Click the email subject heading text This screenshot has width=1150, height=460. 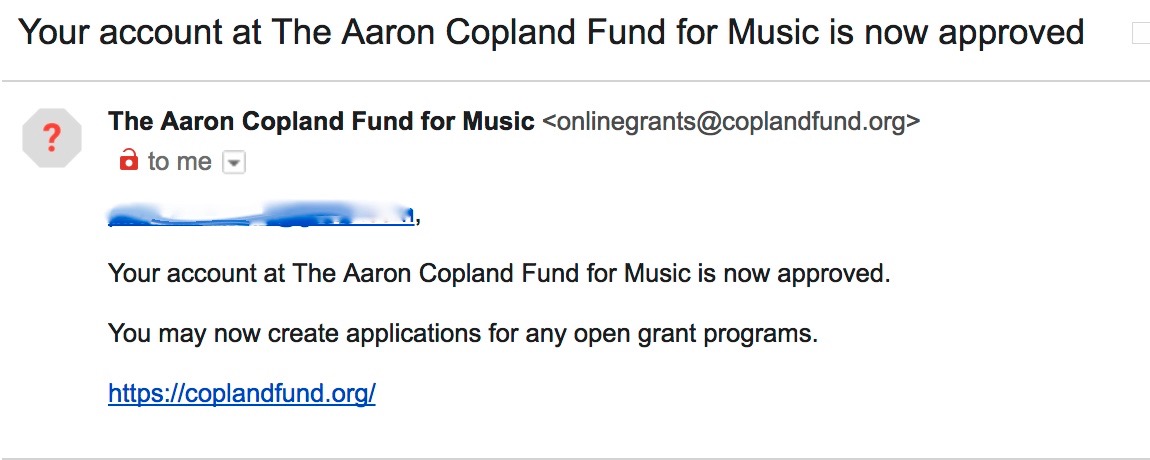pos(550,32)
